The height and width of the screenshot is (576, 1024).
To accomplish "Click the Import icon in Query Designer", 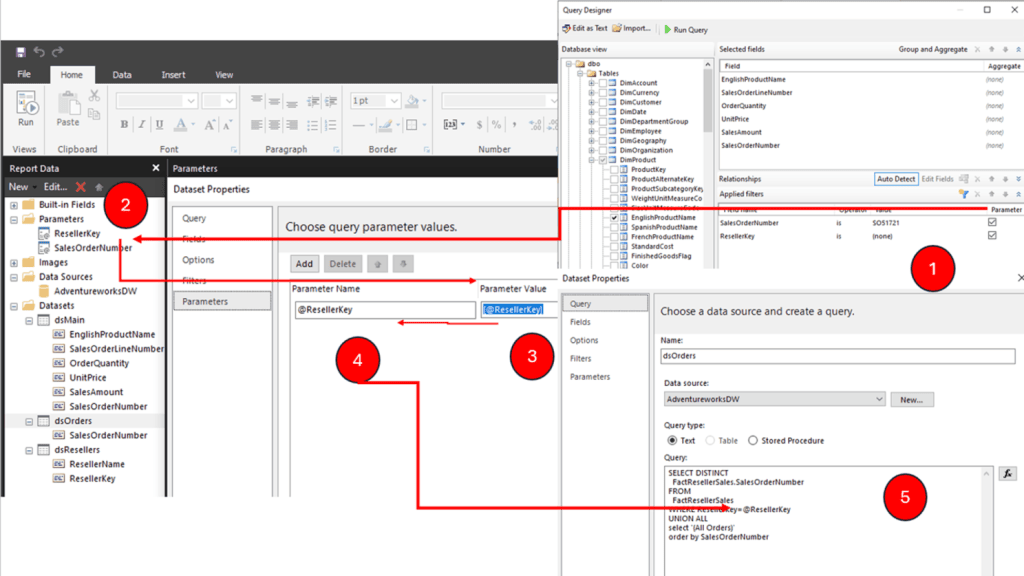I will click(633, 28).
